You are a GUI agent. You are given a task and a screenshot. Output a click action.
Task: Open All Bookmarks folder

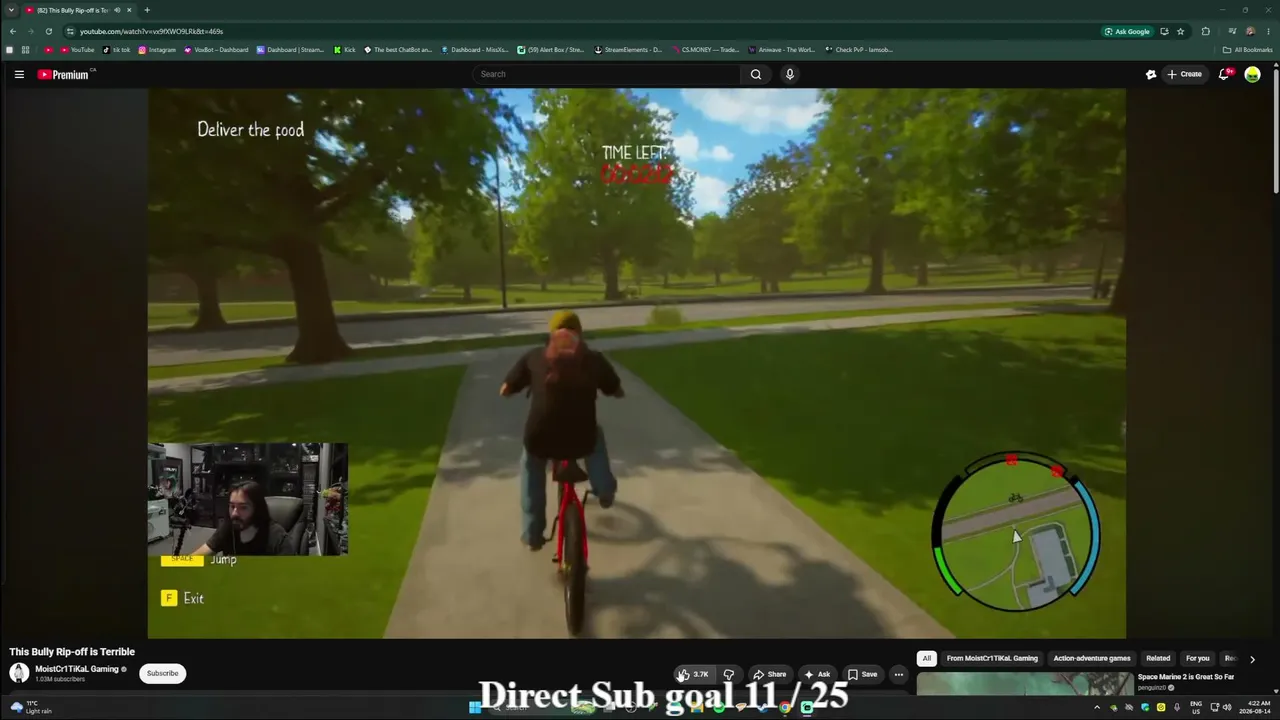(1248, 50)
